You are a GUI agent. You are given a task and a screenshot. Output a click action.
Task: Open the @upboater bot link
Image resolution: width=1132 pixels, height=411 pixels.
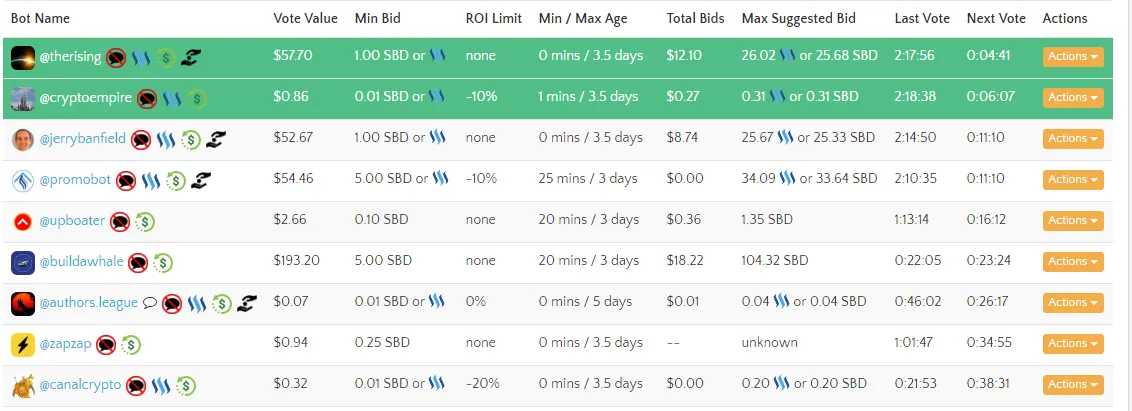[72, 221]
